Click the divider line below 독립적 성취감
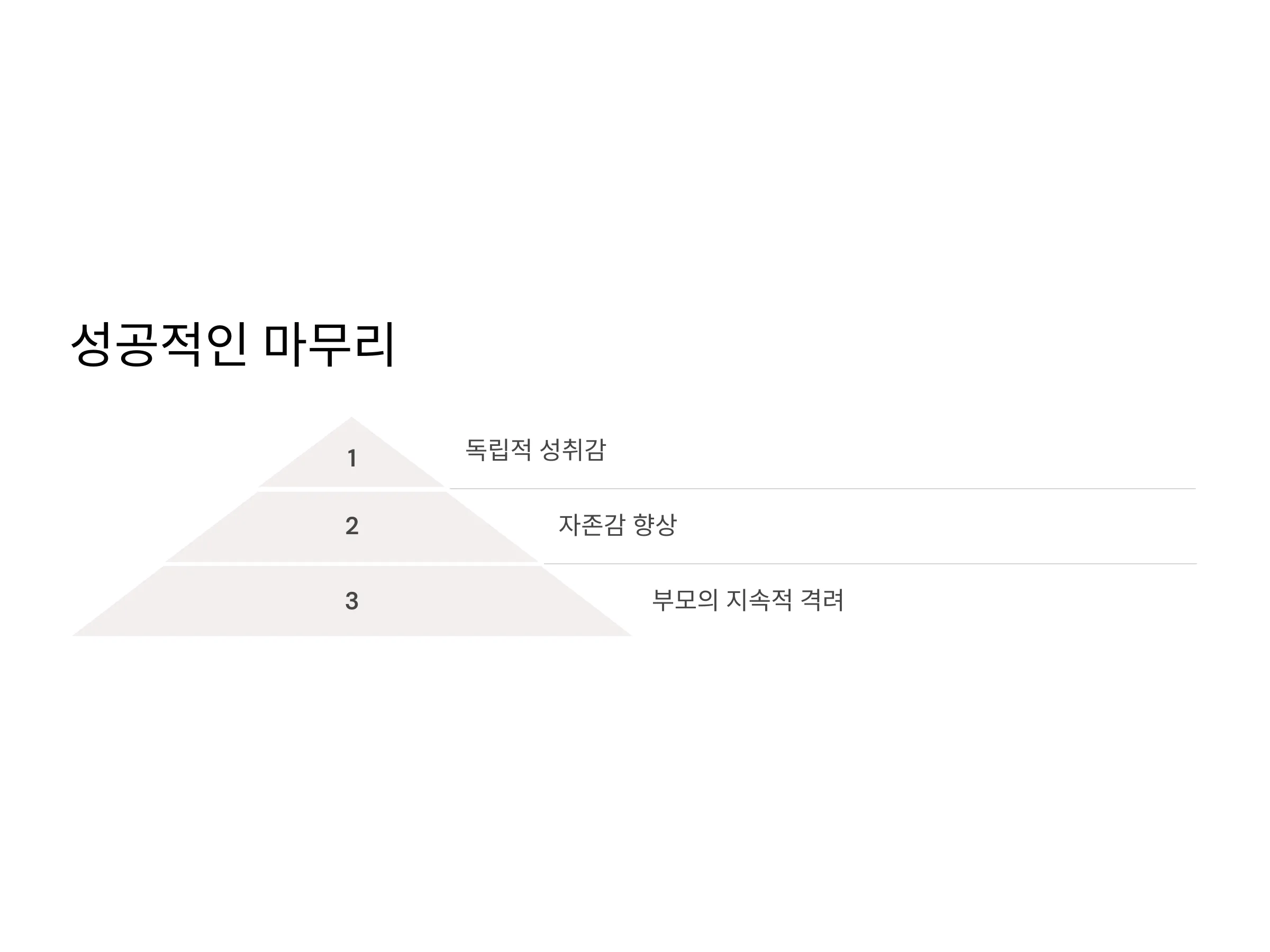Viewport: 1270px width, 952px height. pyautogui.click(x=823, y=489)
